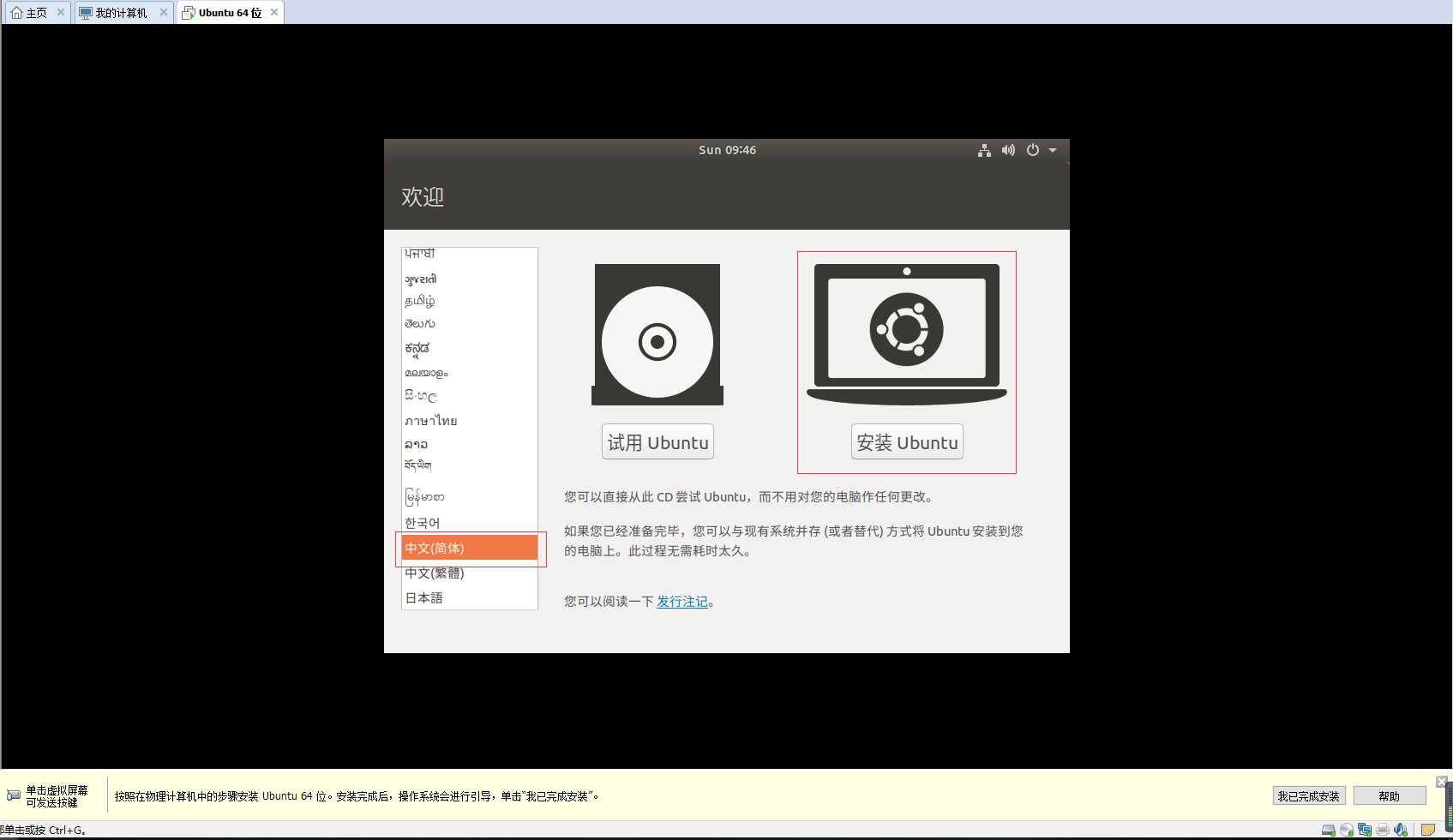Image resolution: width=1453 pixels, height=840 pixels.
Task: Select the Burmese language entry
Action: [470, 496]
